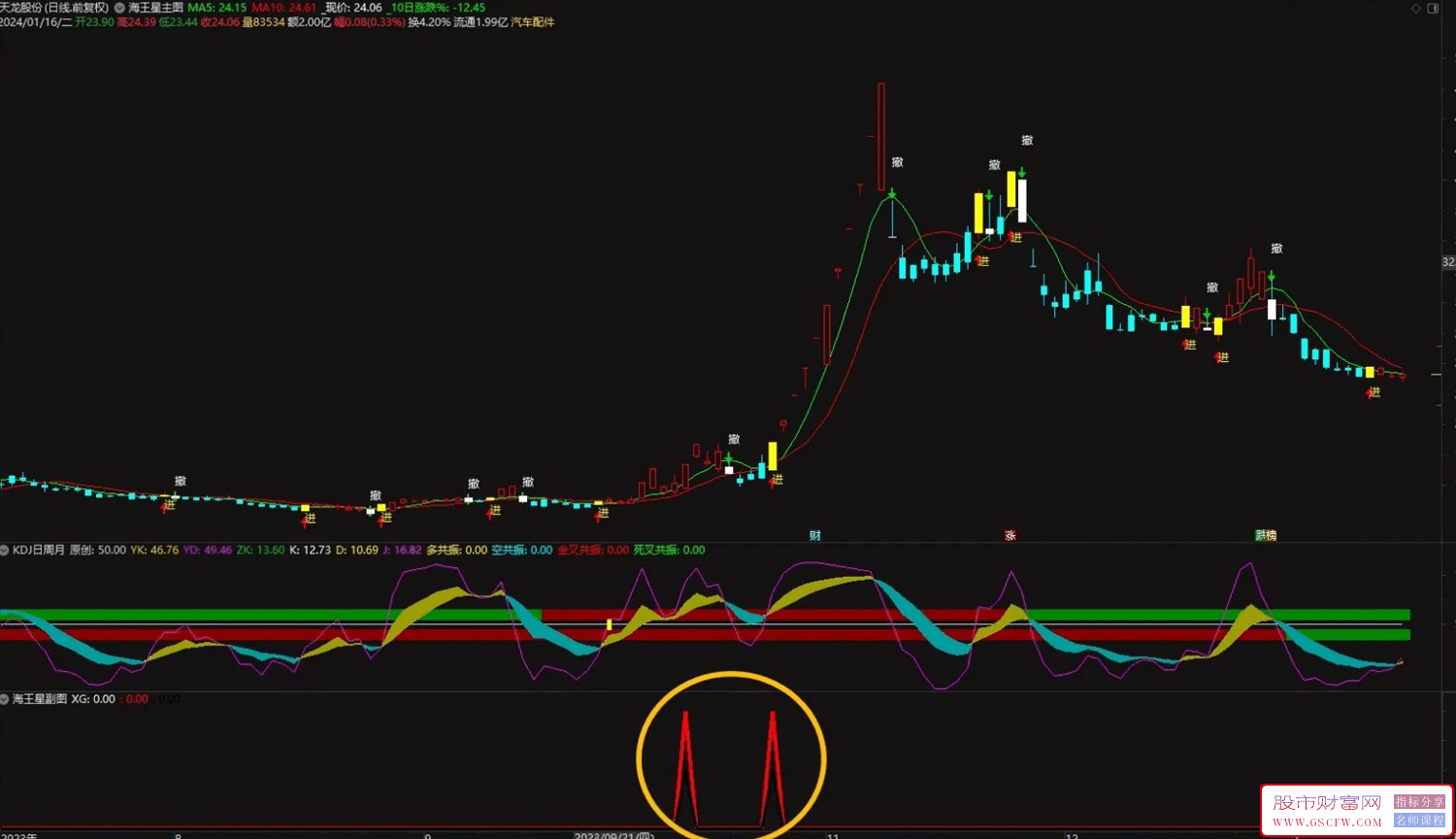Click the MA5: 24.15 value

(217, 7)
